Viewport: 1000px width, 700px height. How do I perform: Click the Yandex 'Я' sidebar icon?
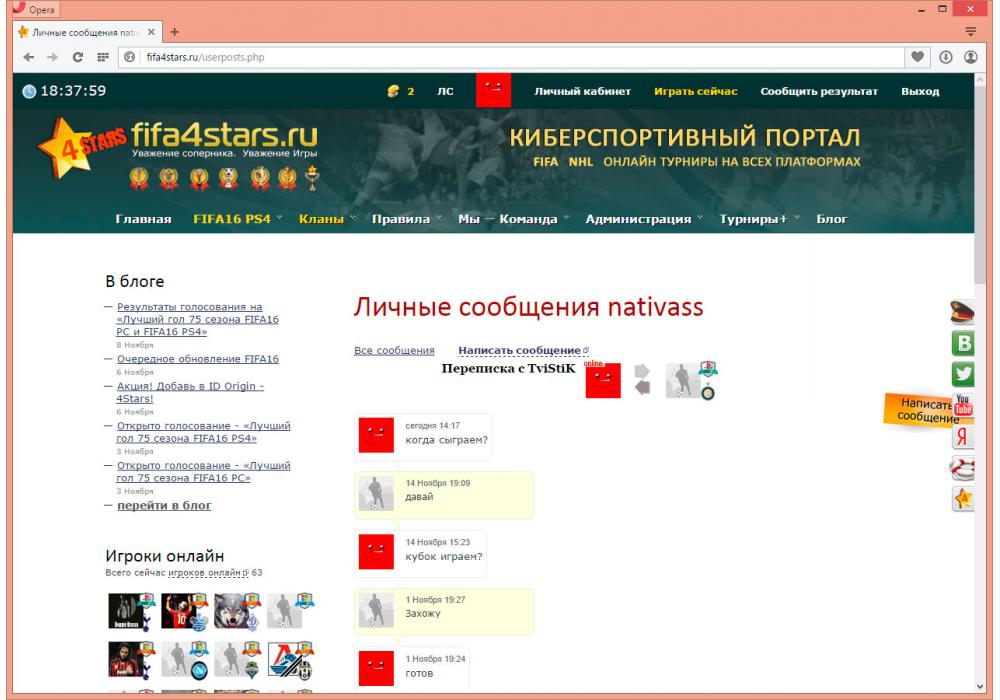coord(964,437)
